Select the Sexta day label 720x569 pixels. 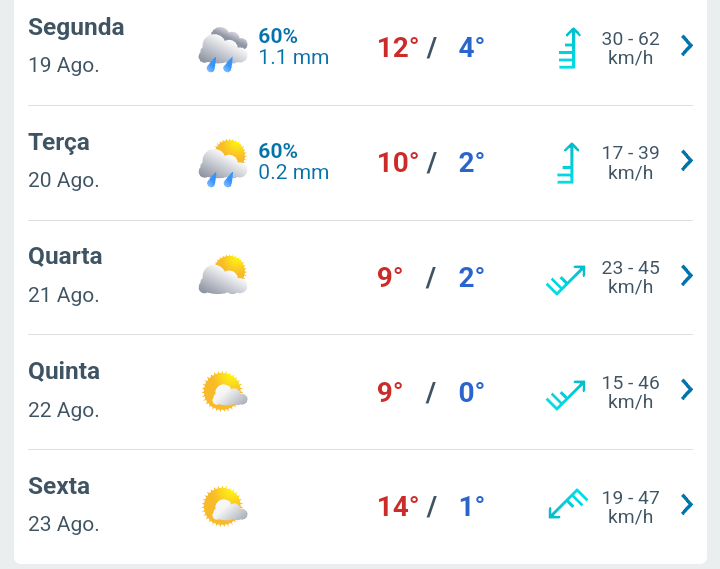point(59,486)
